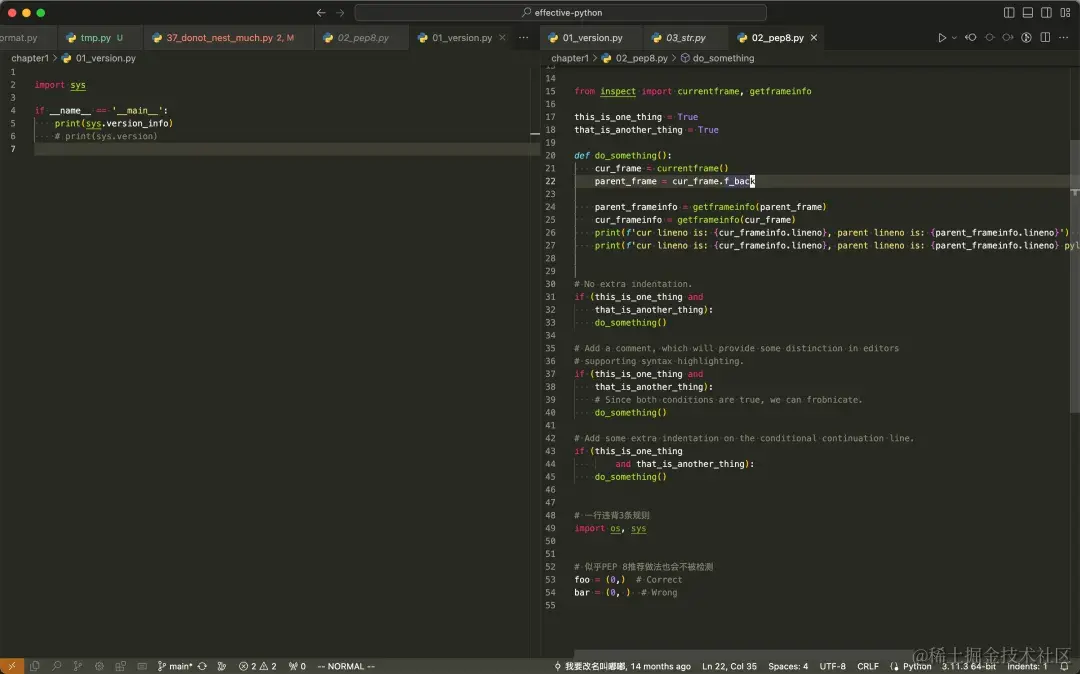Switch branch via main* indicator
The height and width of the screenshot is (674, 1080).
coord(175,666)
